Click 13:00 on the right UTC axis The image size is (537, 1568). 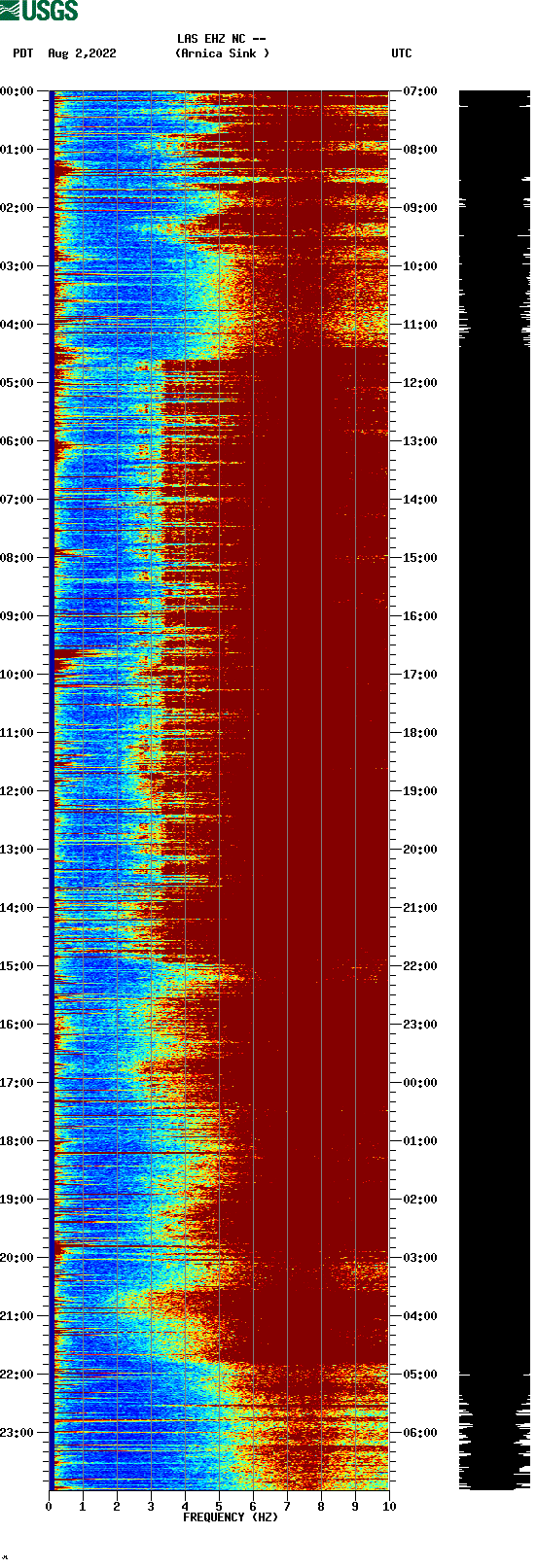click(x=420, y=441)
